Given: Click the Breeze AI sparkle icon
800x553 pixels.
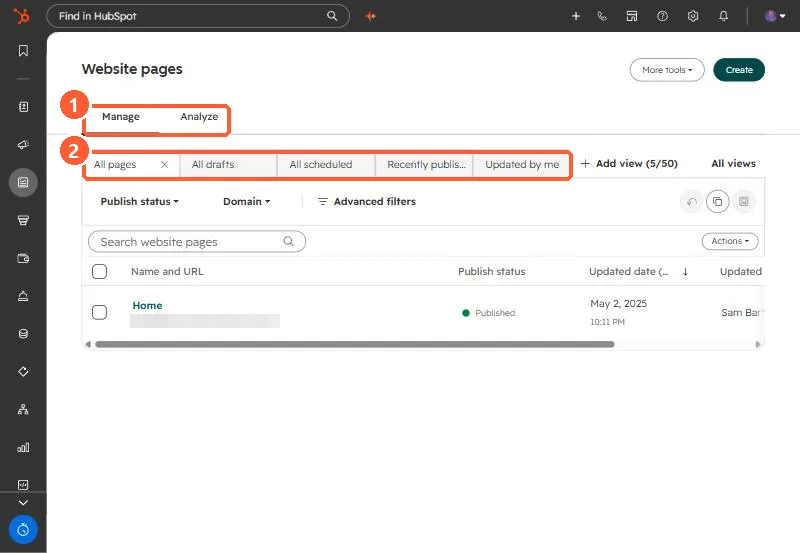Looking at the screenshot, I should (x=370, y=16).
